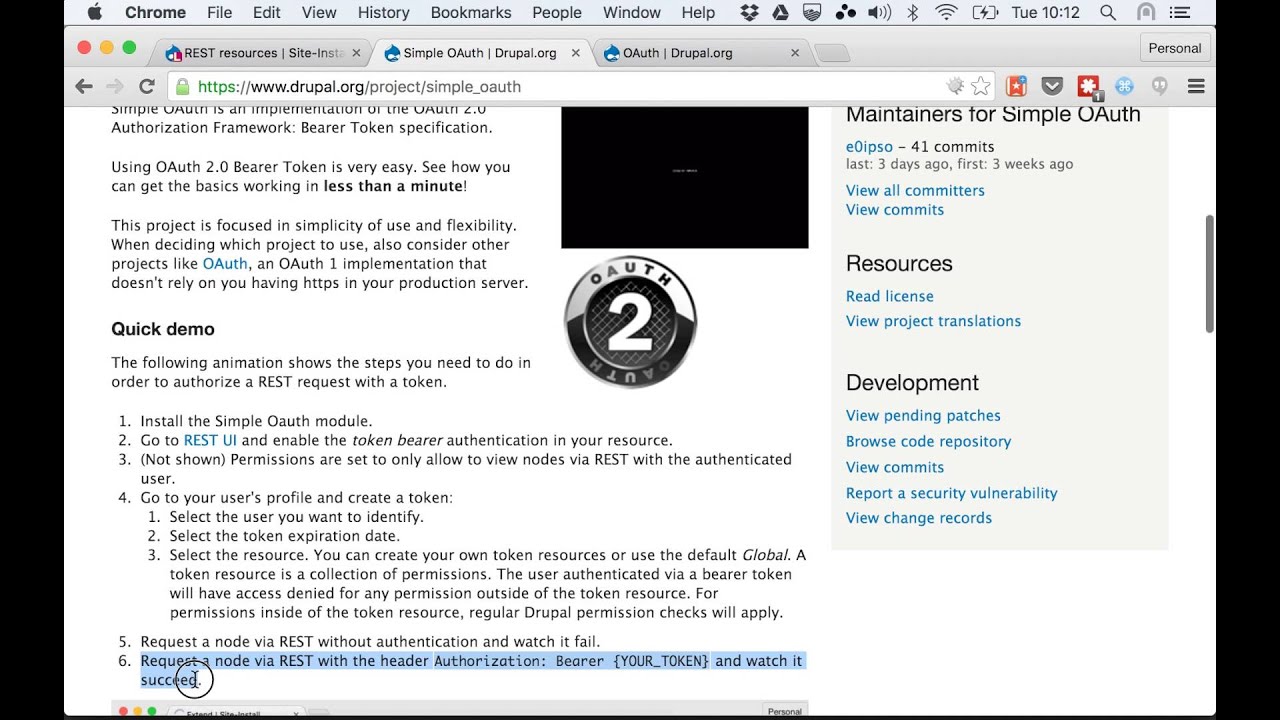Click the Google Drive menu bar icon
This screenshot has width=1280, height=720.
click(x=781, y=12)
